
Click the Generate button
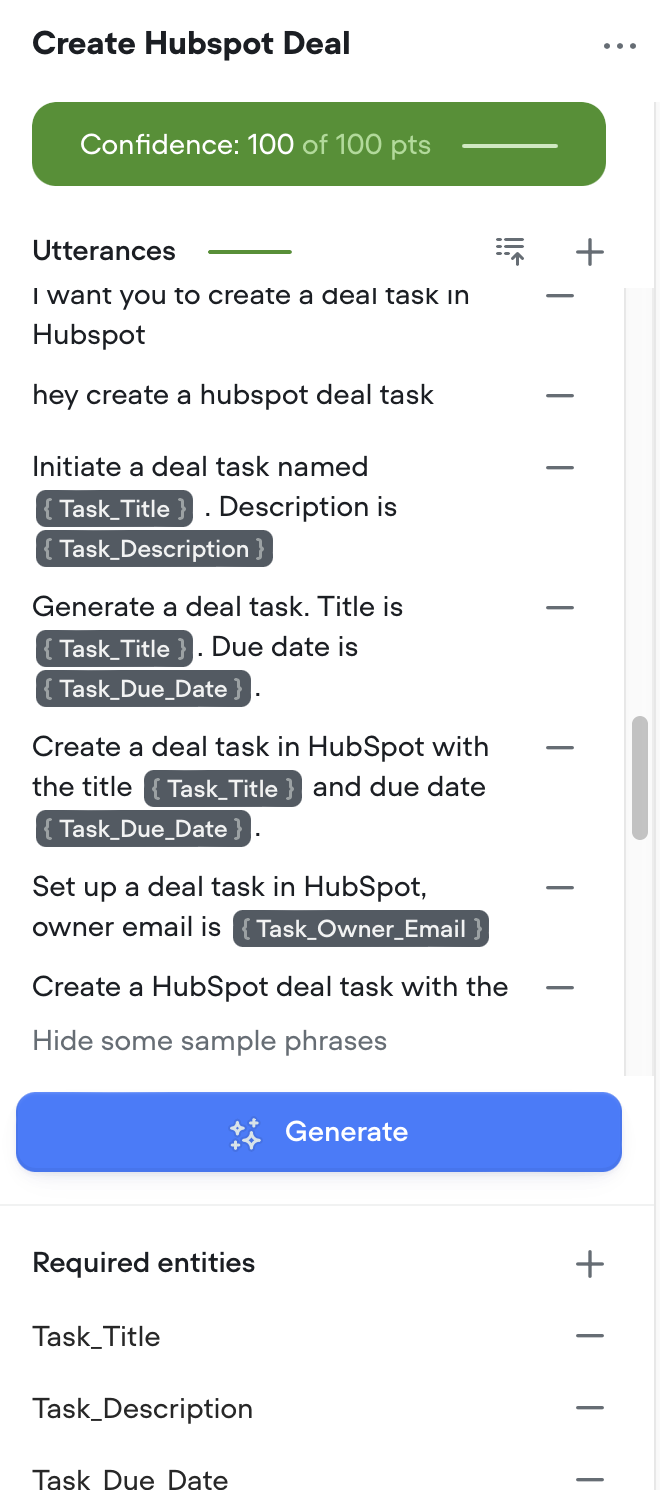pos(319,1132)
